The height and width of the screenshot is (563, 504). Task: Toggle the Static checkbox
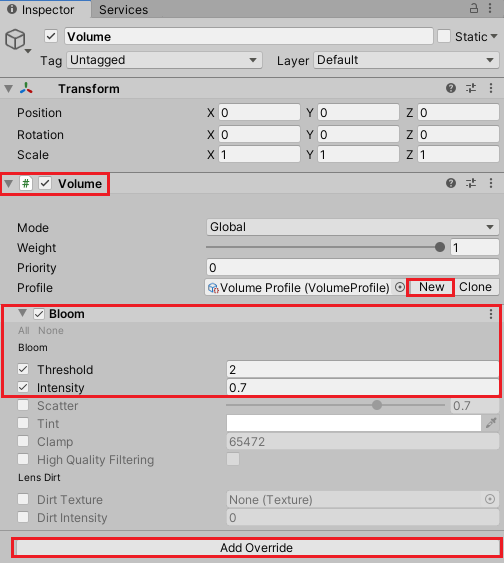point(444,36)
